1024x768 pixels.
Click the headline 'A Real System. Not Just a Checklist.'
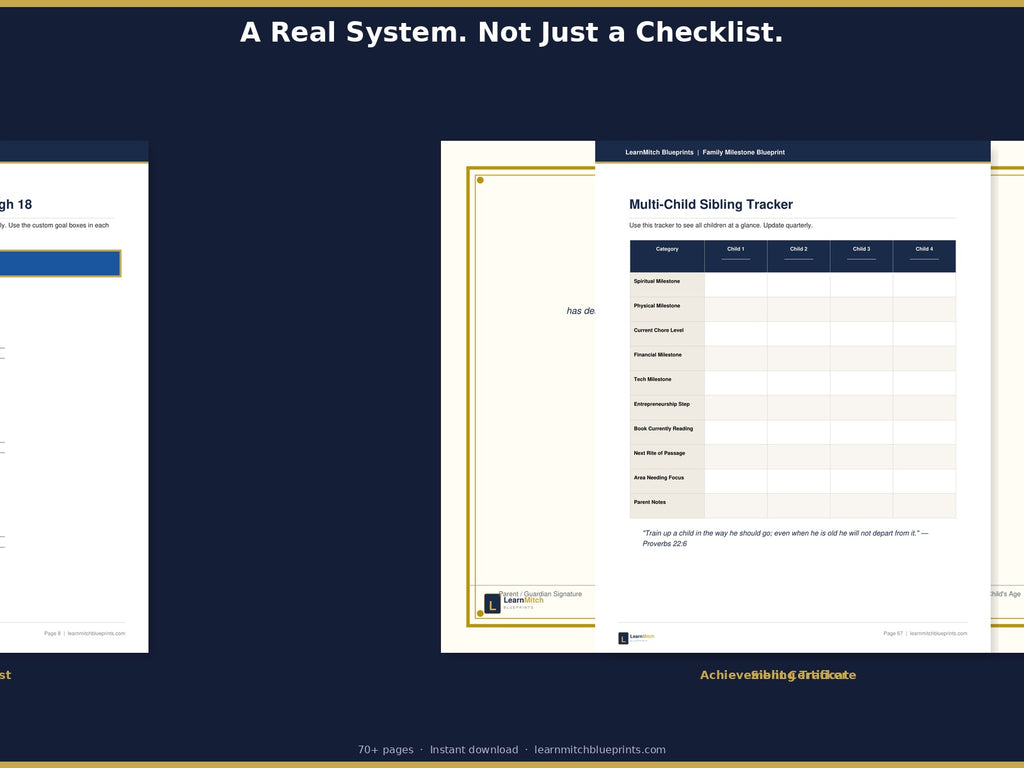click(511, 32)
